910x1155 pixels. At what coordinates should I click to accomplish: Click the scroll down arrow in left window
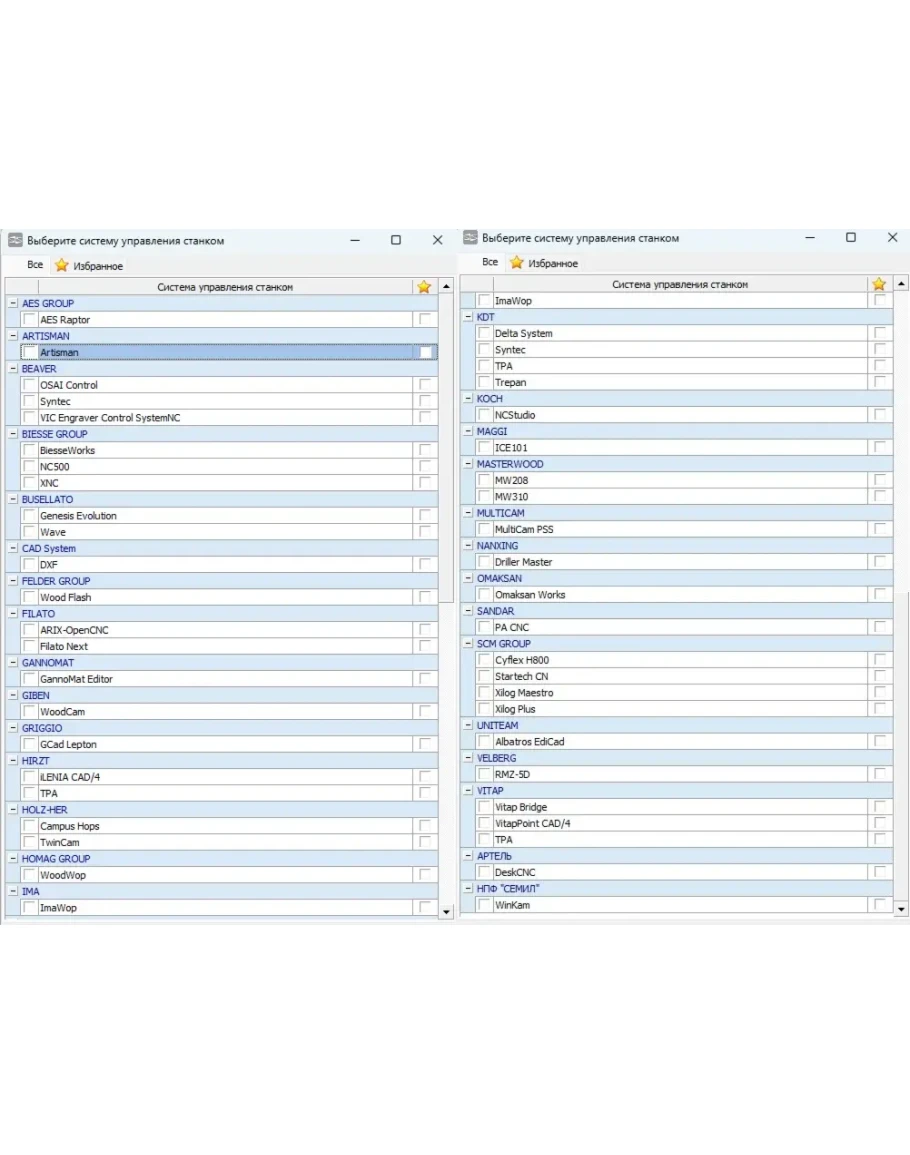[x=446, y=909]
